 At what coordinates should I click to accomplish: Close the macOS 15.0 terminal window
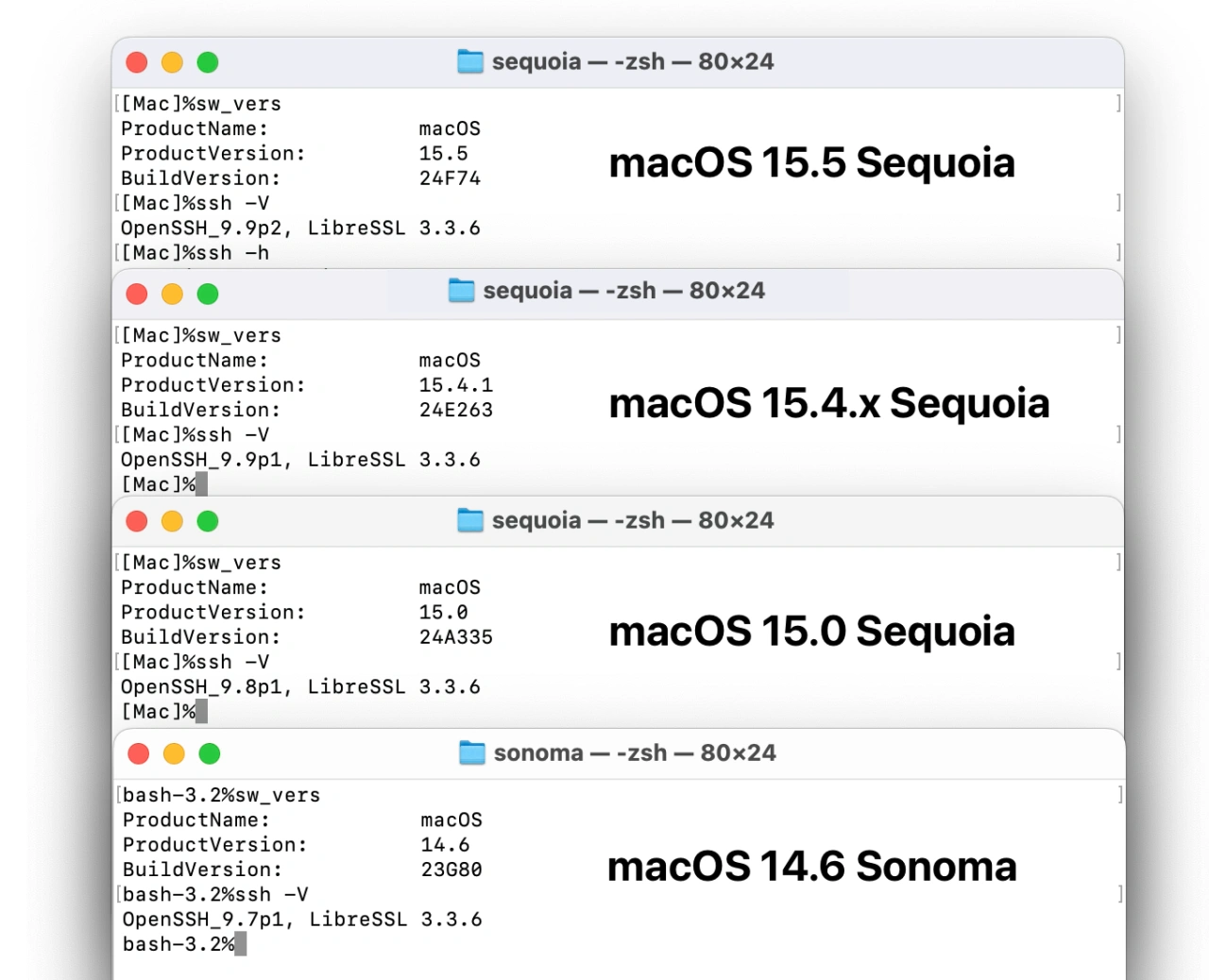[x=137, y=521]
